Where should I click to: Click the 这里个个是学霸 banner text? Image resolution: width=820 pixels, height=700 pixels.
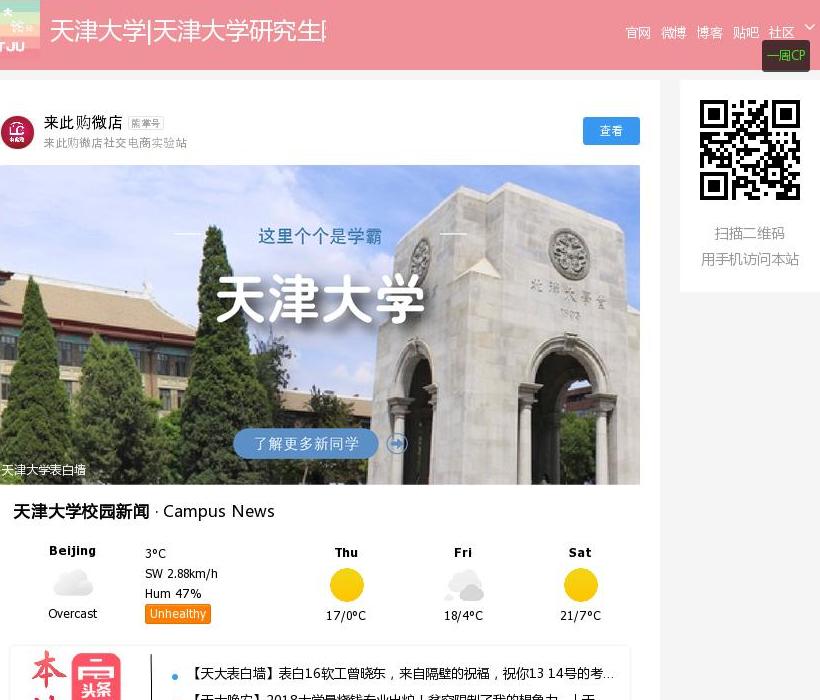pyautogui.click(x=320, y=236)
